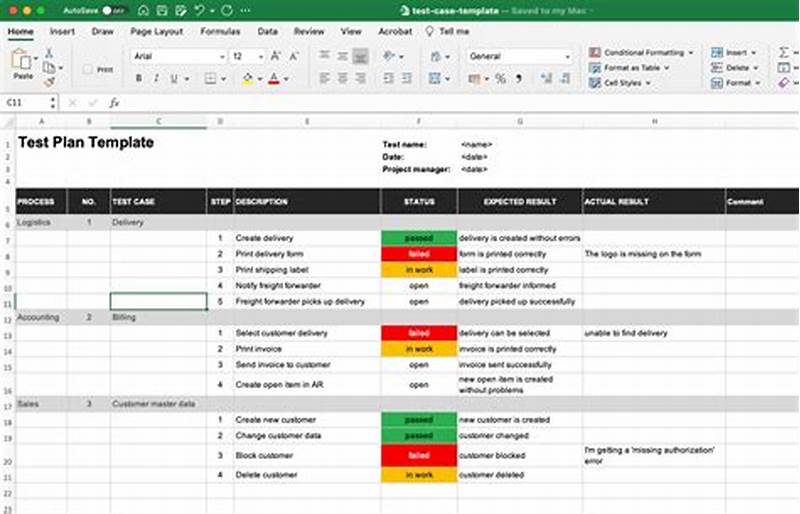800x514 pixels.
Task: Open the Paste options dropdown arrow
Action: click(x=36, y=59)
